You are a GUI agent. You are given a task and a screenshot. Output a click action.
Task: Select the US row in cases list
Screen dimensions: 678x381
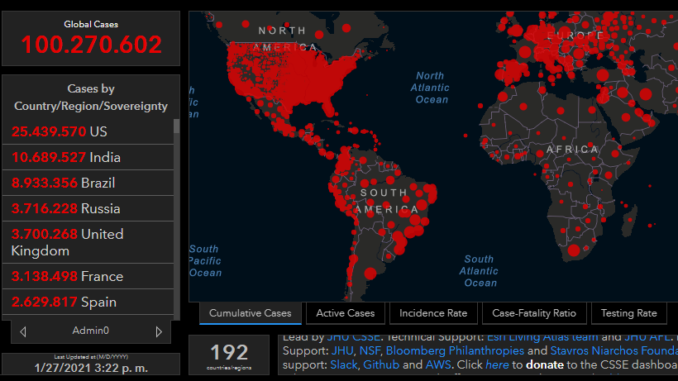(88, 131)
